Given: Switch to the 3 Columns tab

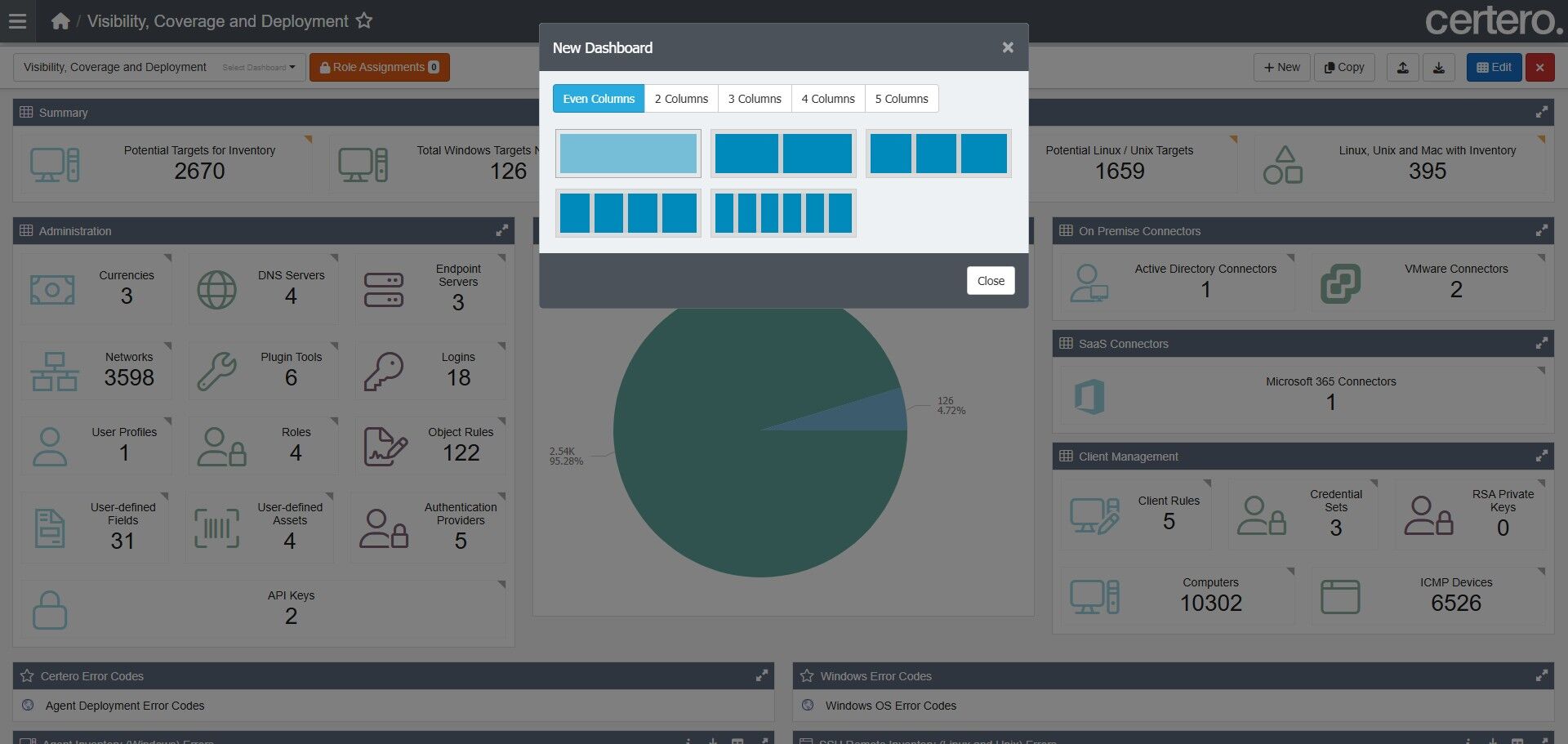Looking at the screenshot, I should coord(755,99).
